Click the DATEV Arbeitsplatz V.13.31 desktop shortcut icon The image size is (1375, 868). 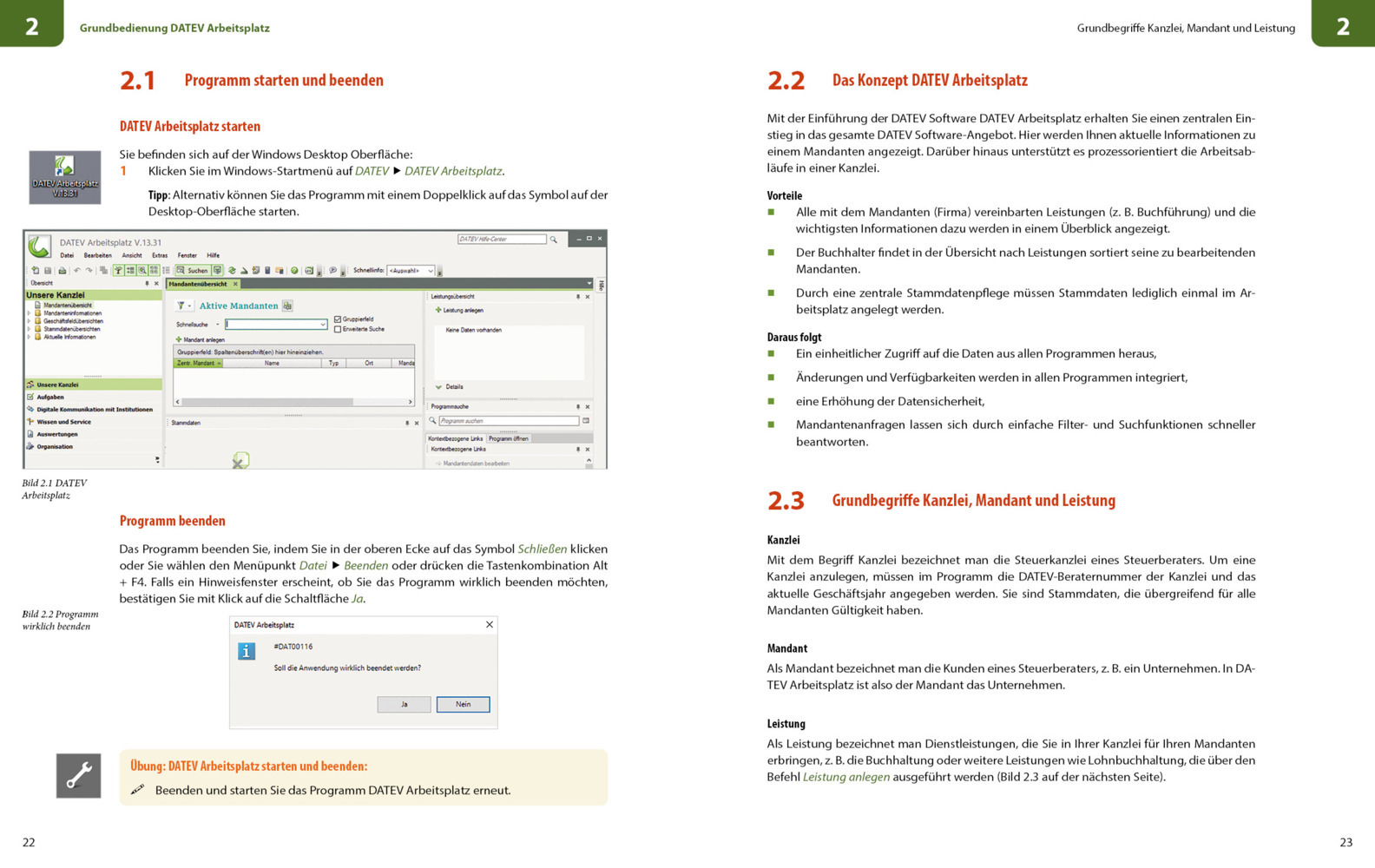[64, 177]
